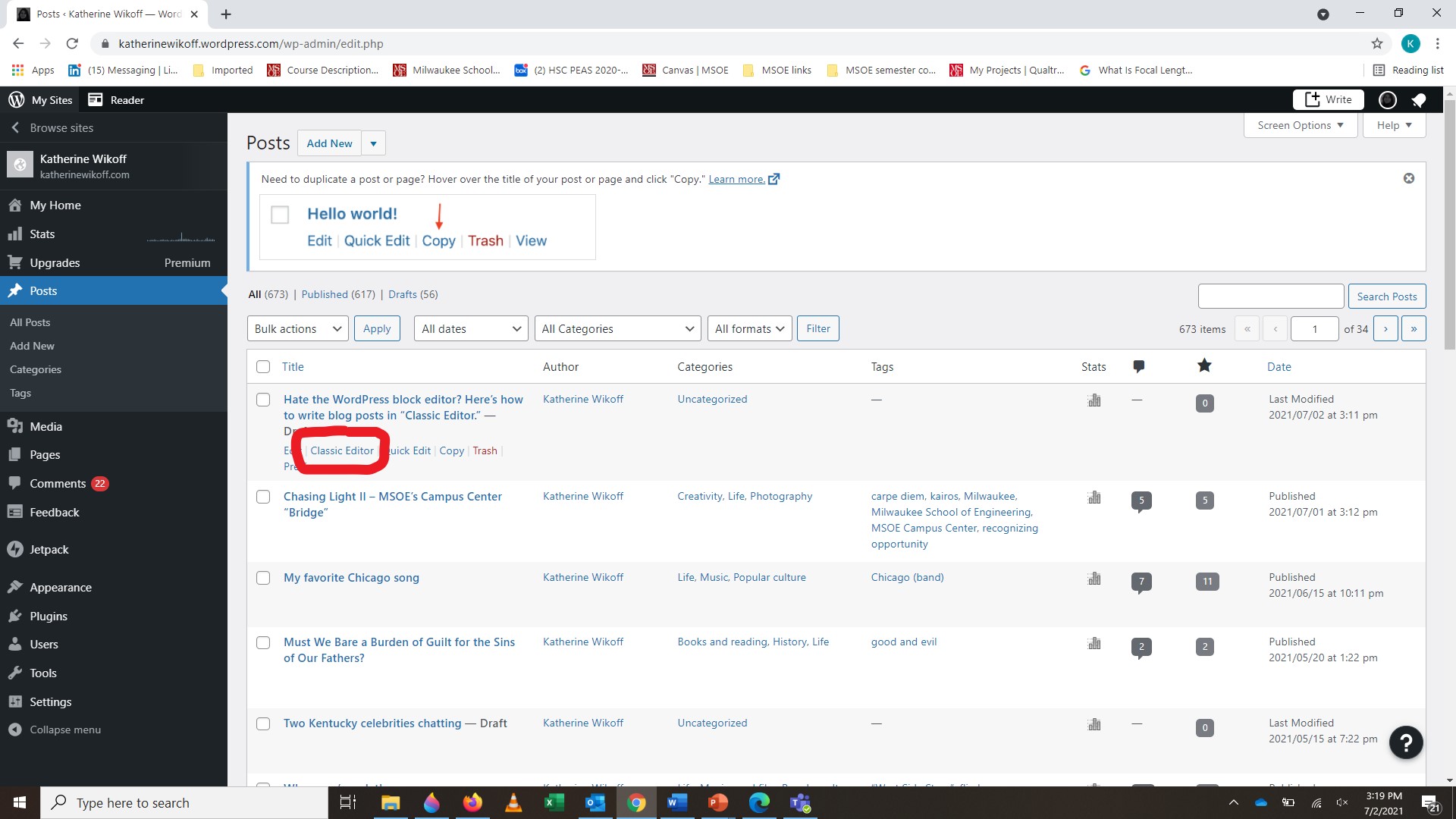Expand the Screen Options panel
The image size is (1456, 819).
tap(1299, 125)
